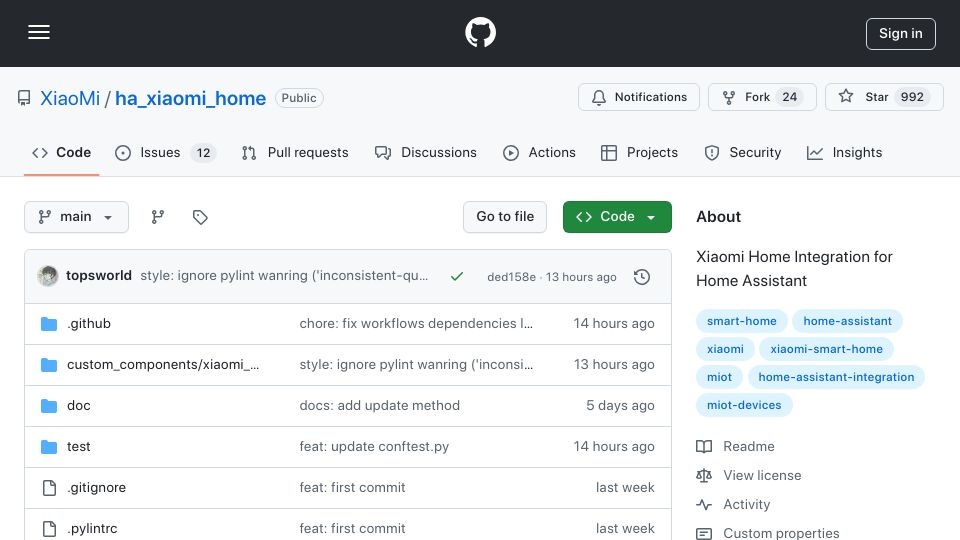
Task: Click the Fork count 24
Action: tap(790, 97)
